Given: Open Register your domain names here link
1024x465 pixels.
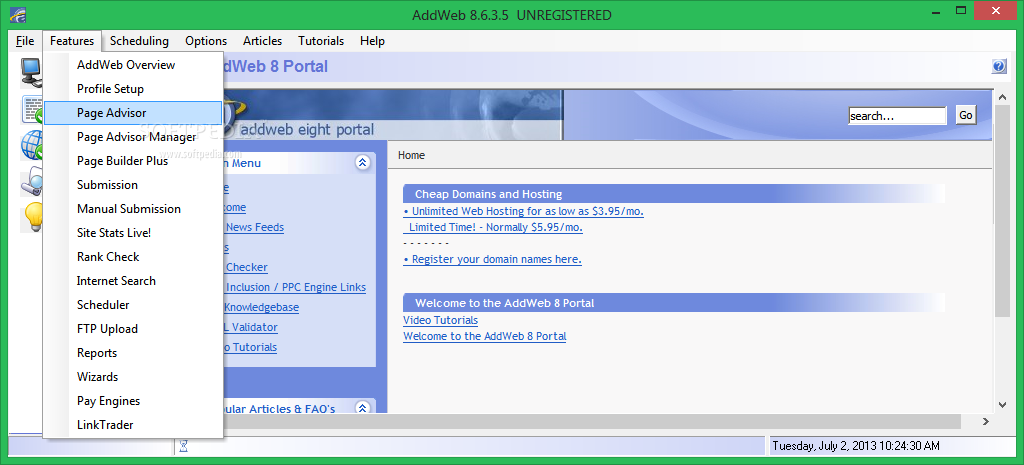Looking at the screenshot, I should tap(492, 259).
